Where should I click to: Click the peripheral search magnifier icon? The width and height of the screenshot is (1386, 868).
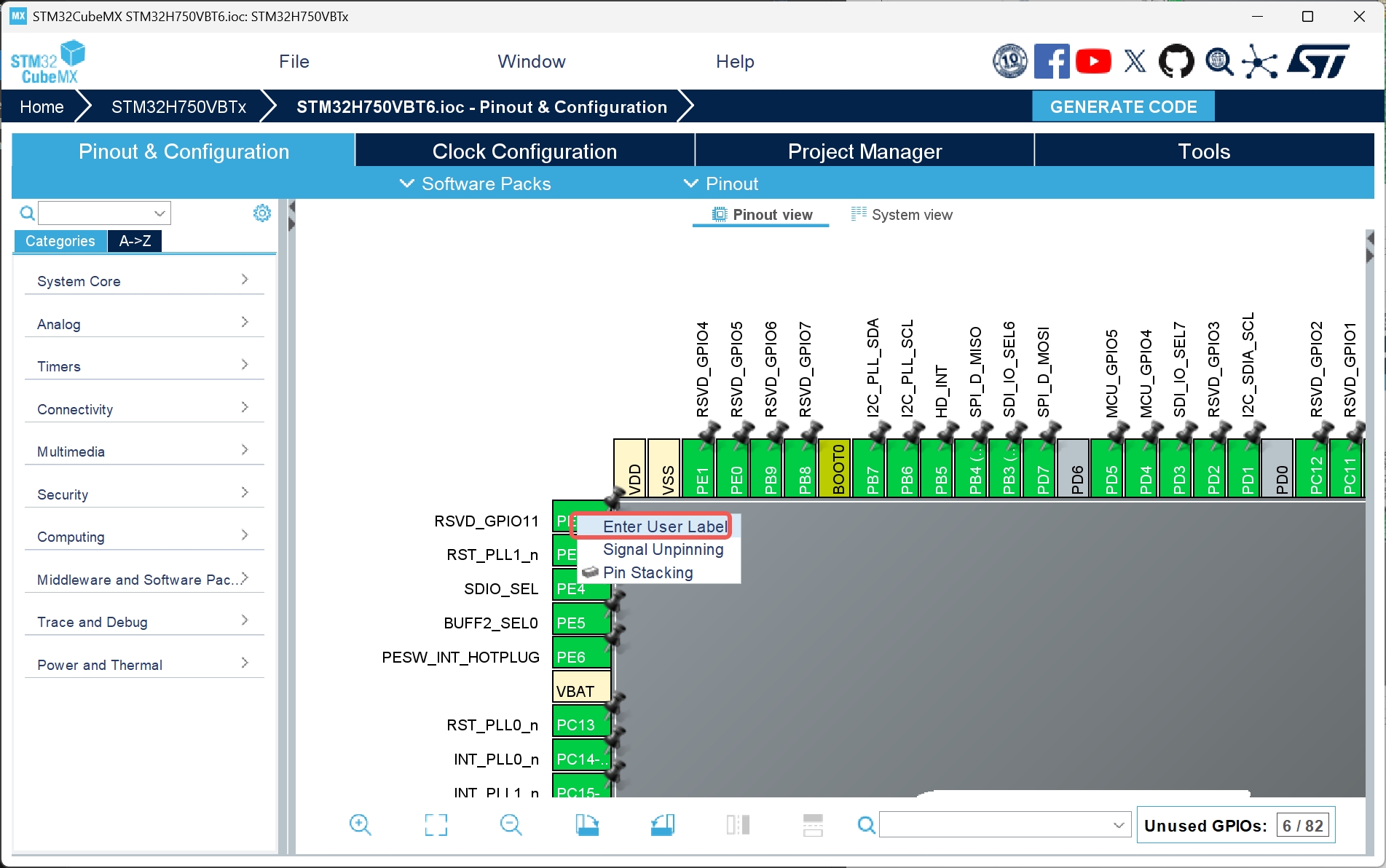point(27,213)
